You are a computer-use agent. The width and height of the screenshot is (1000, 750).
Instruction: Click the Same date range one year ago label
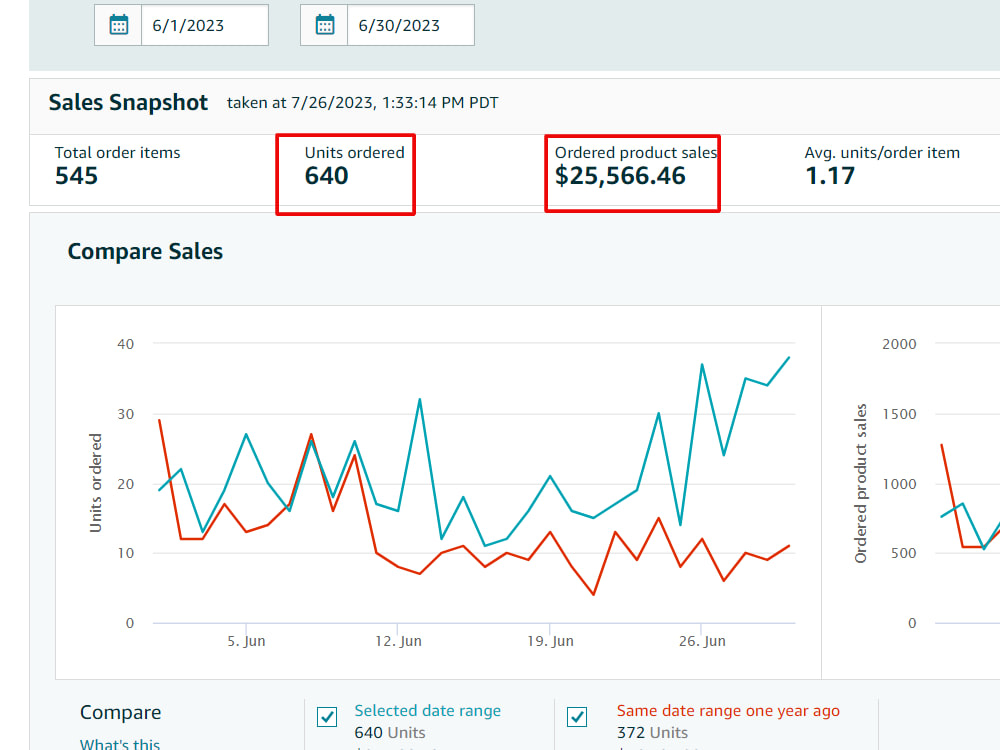click(x=728, y=710)
